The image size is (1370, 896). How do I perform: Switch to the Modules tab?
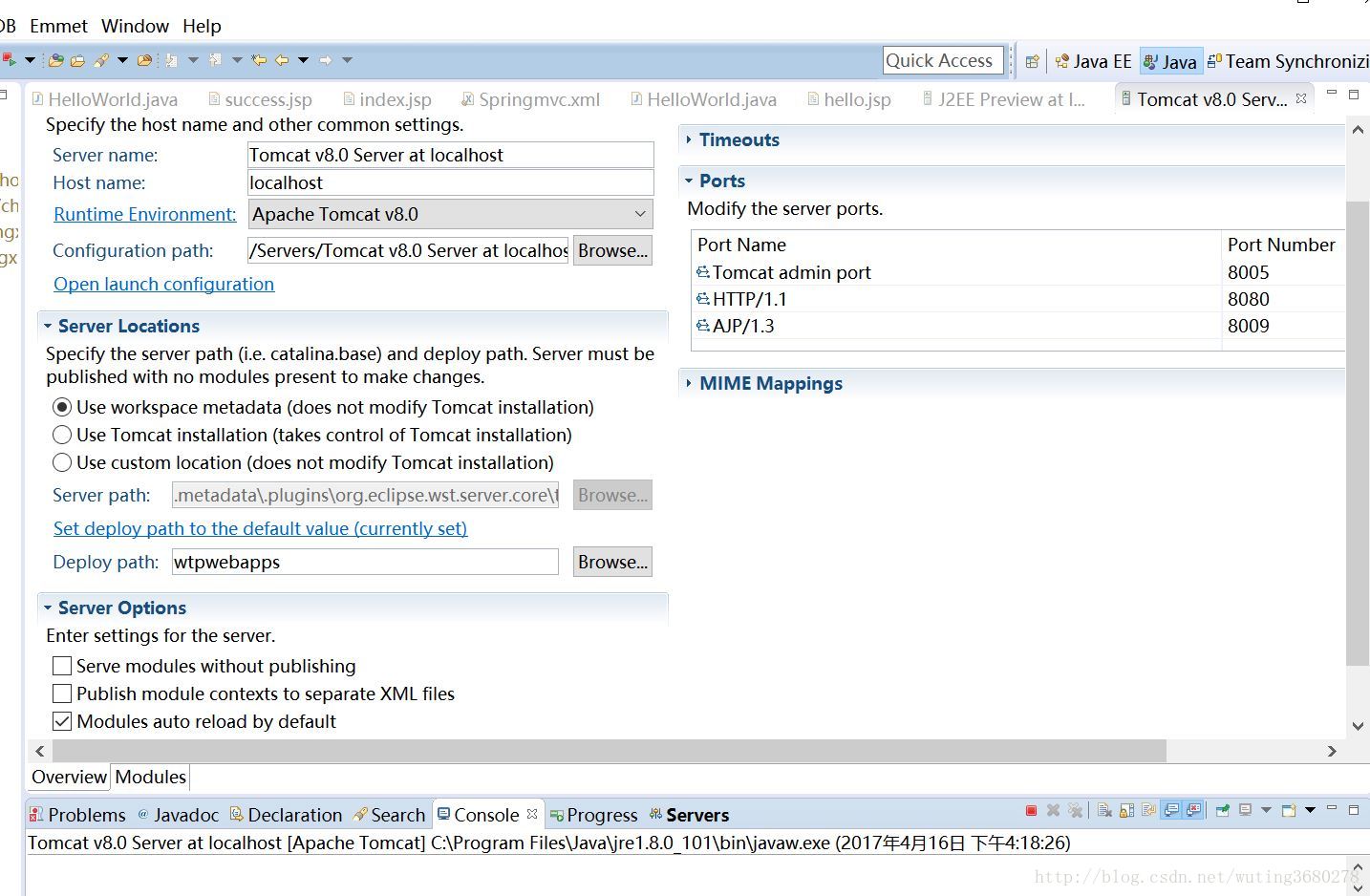pyautogui.click(x=150, y=777)
